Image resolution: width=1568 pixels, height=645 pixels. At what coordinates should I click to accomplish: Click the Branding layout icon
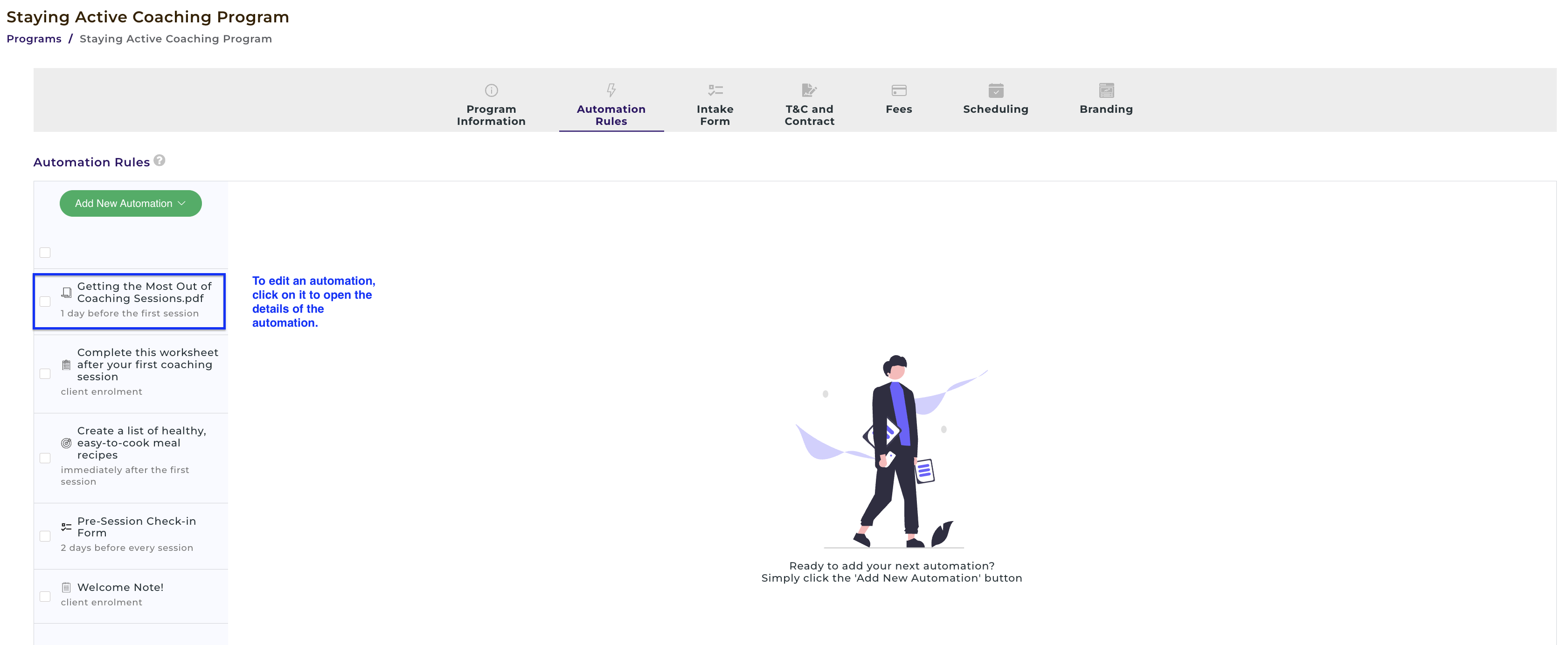[x=1106, y=91]
